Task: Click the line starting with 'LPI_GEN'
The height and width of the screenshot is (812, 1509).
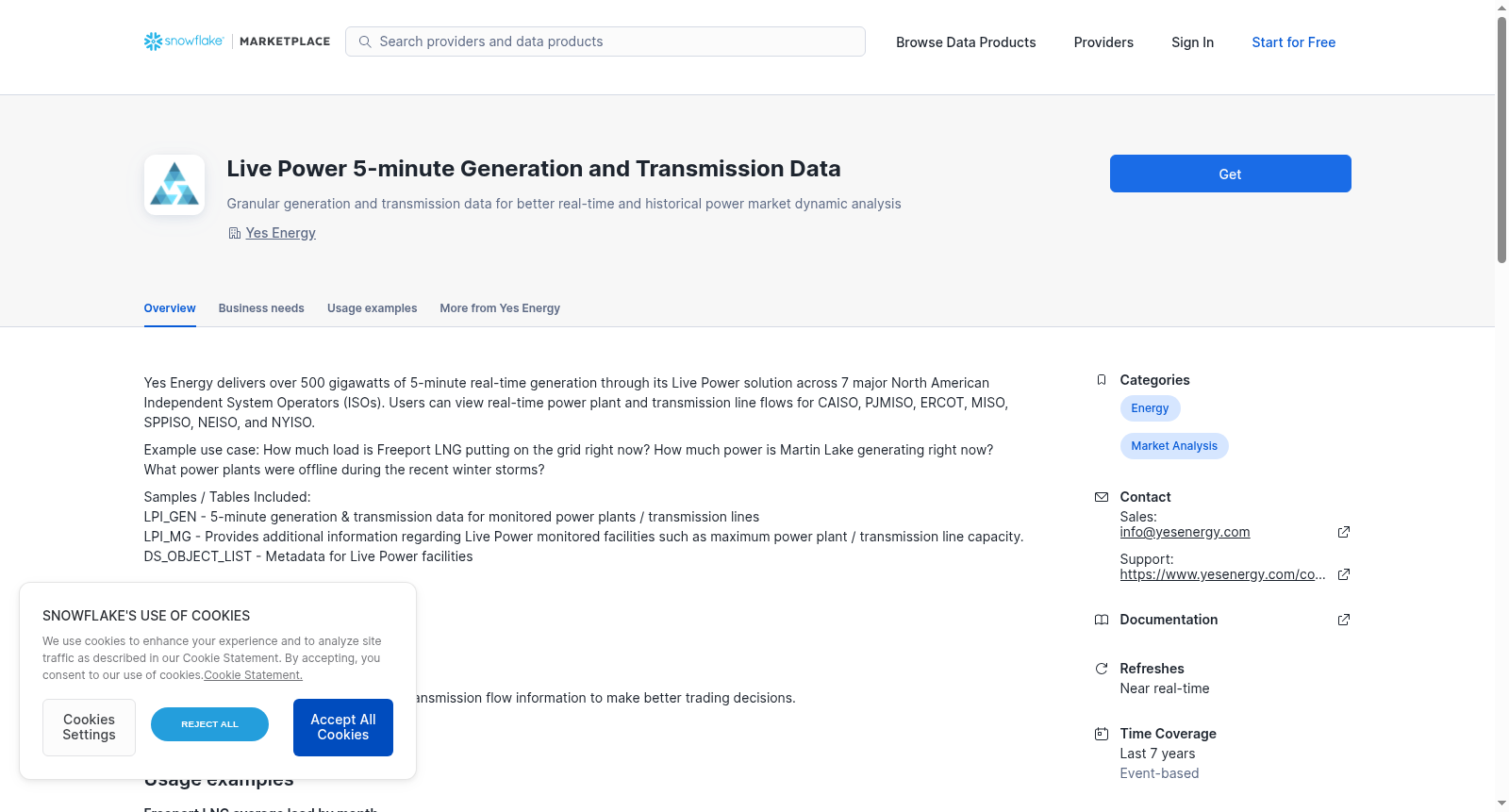Action: point(452,517)
